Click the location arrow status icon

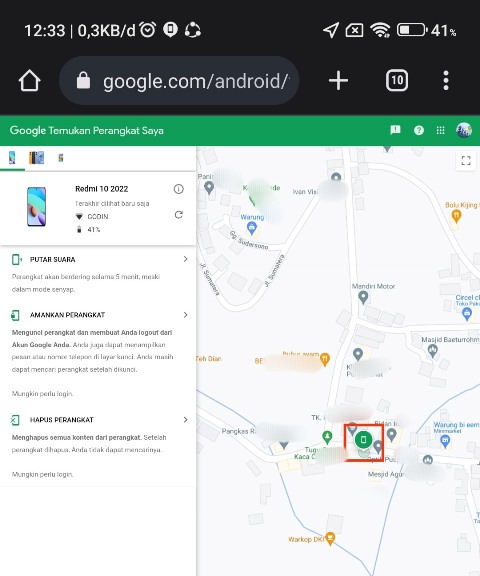click(331, 30)
